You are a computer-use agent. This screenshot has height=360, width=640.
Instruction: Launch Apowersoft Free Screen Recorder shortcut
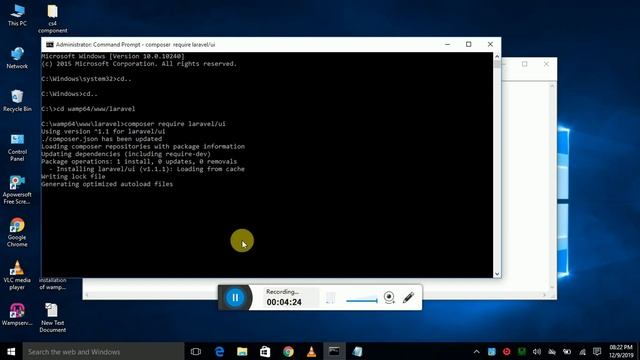17,190
